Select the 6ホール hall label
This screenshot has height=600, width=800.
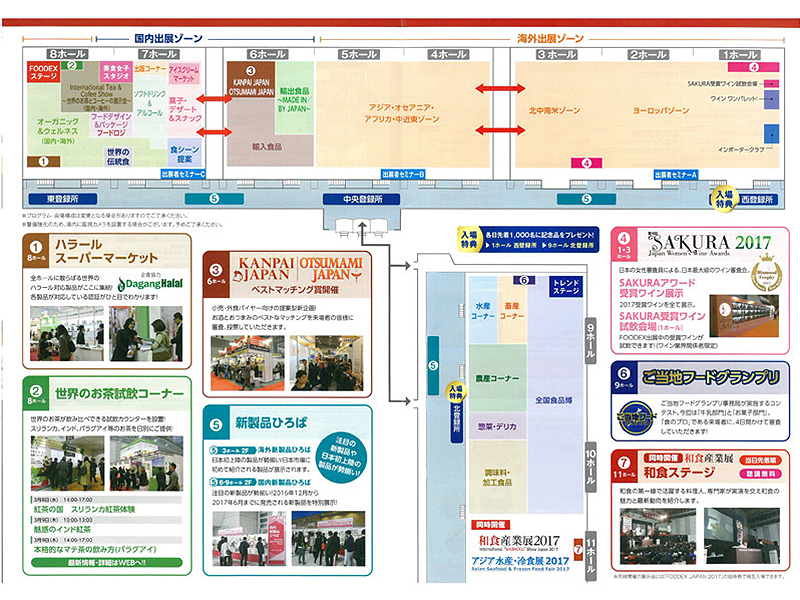pyautogui.click(x=267, y=54)
